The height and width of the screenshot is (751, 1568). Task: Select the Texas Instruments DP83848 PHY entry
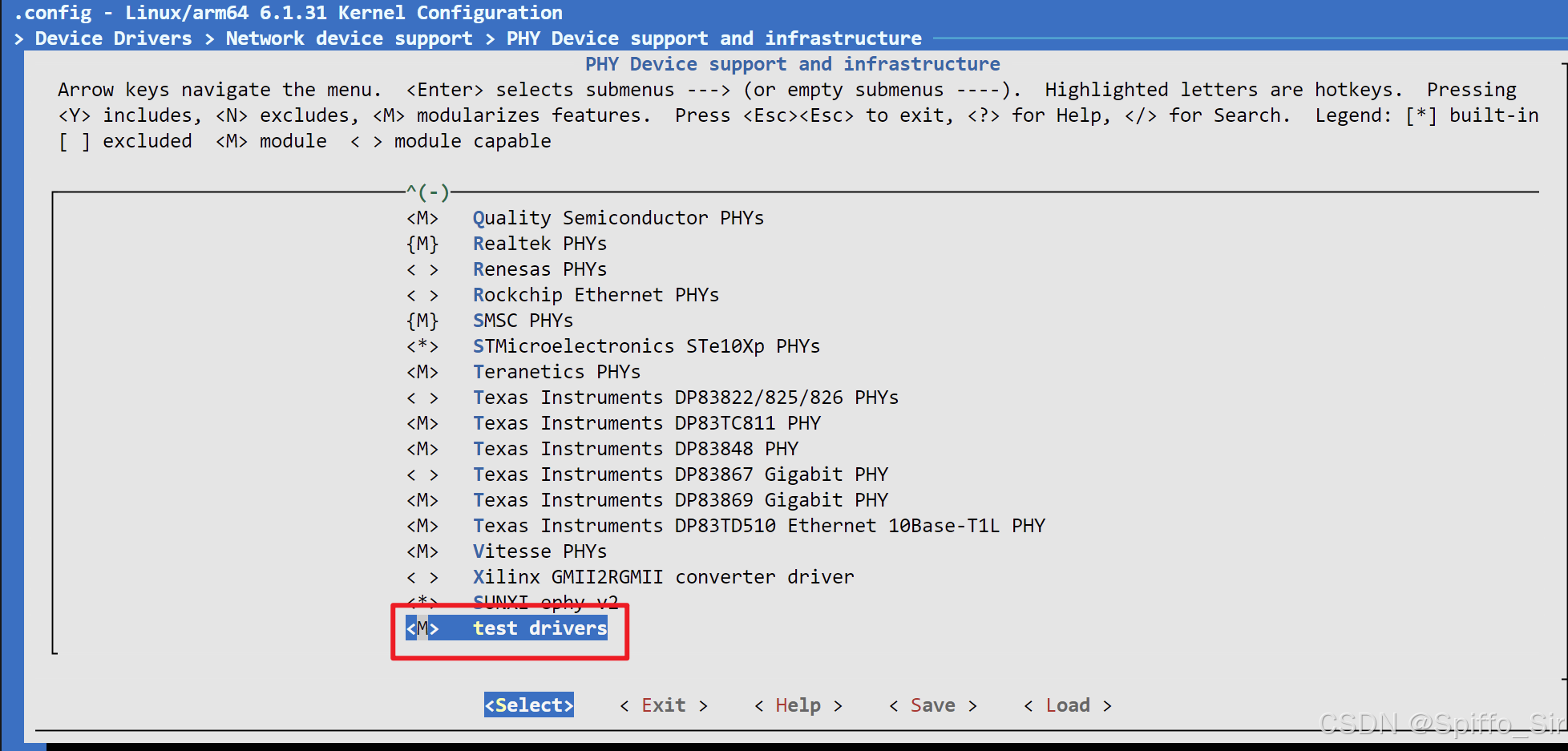tap(634, 448)
